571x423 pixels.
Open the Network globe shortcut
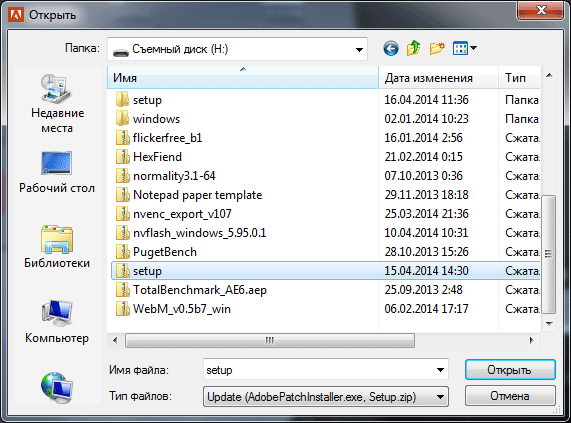(x=57, y=387)
